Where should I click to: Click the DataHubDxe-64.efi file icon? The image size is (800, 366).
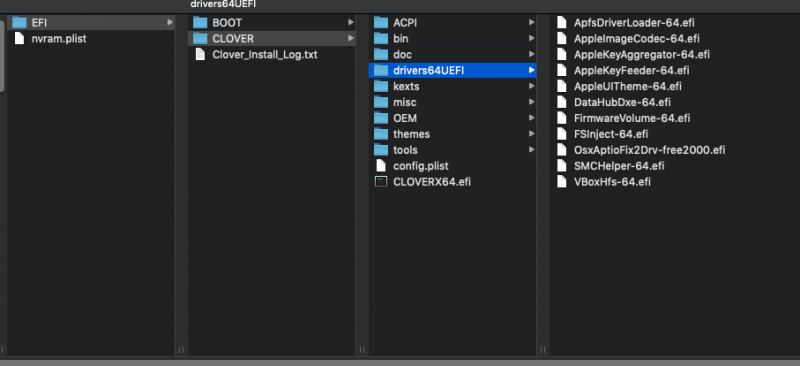562,102
